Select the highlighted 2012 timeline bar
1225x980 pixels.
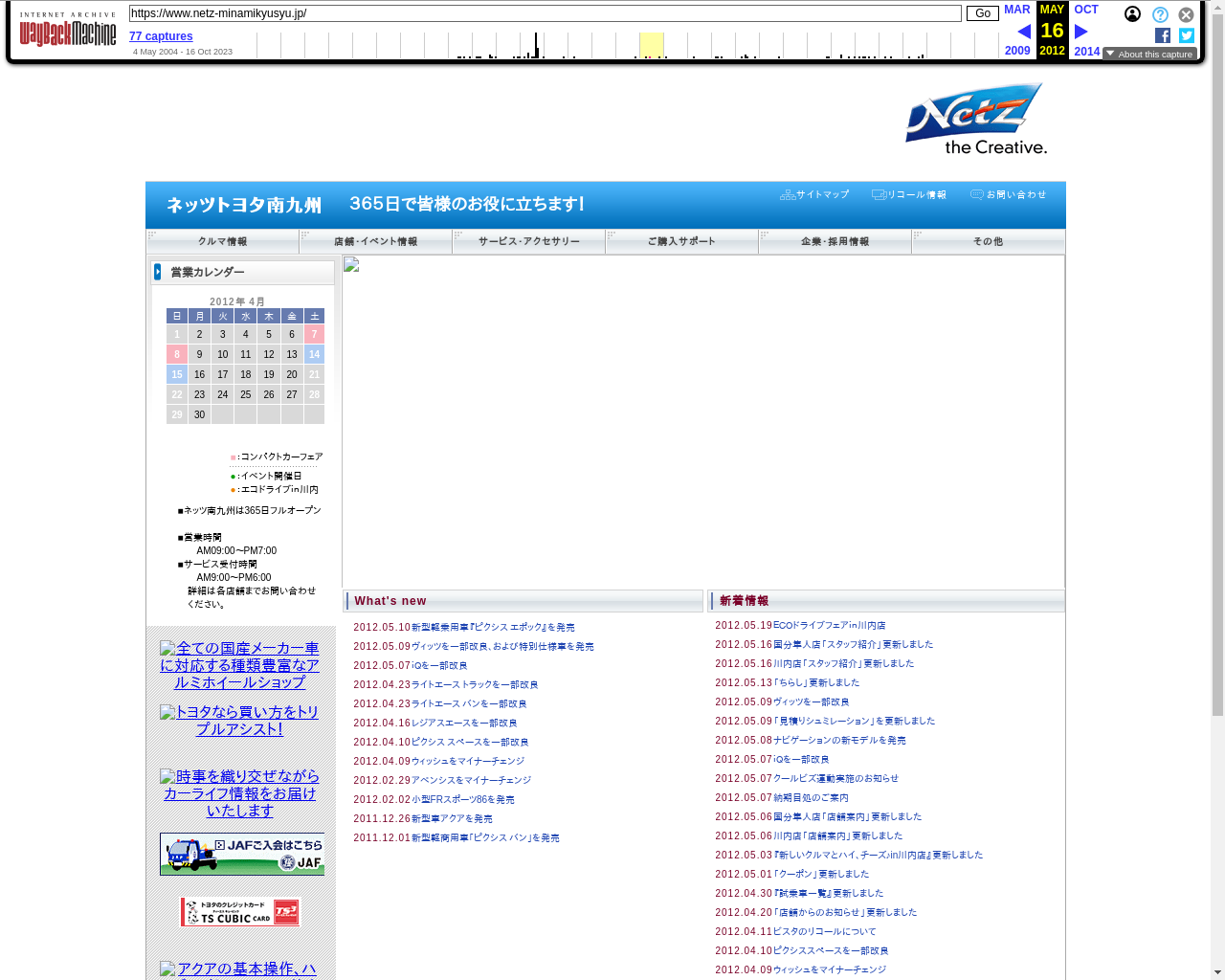[652, 45]
